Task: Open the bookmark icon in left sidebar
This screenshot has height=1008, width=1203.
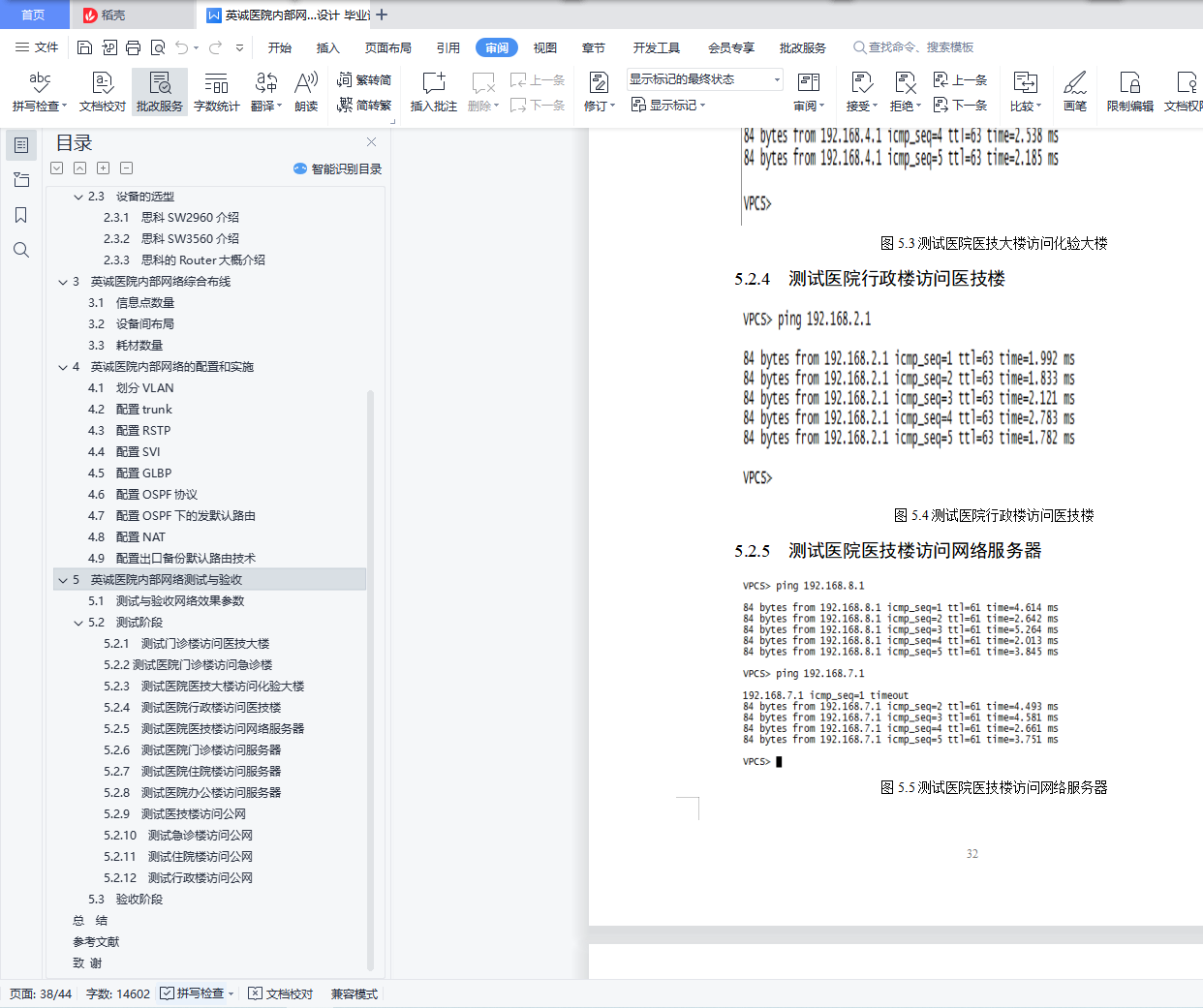Action: point(21,215)
